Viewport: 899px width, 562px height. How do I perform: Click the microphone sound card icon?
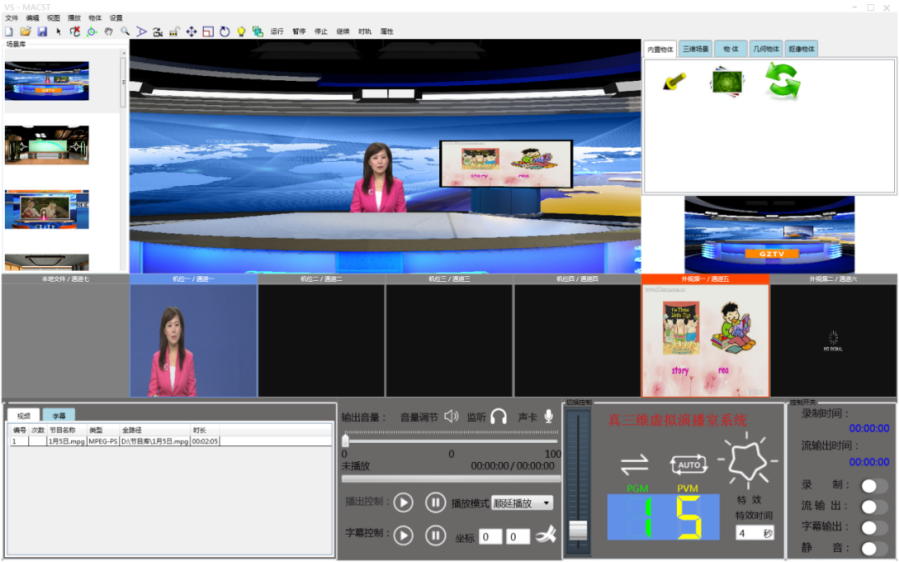click(548, 416)
